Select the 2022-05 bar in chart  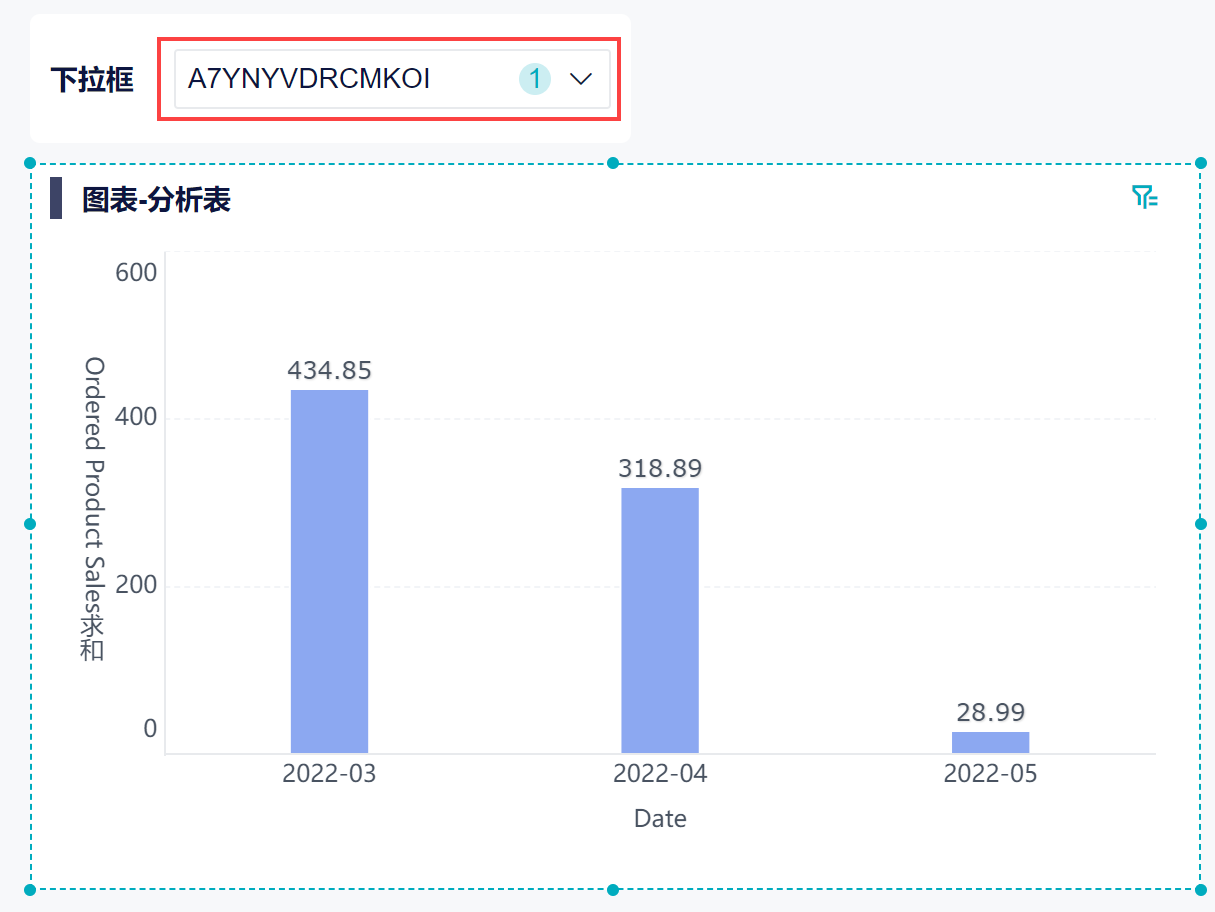(990, 742)
